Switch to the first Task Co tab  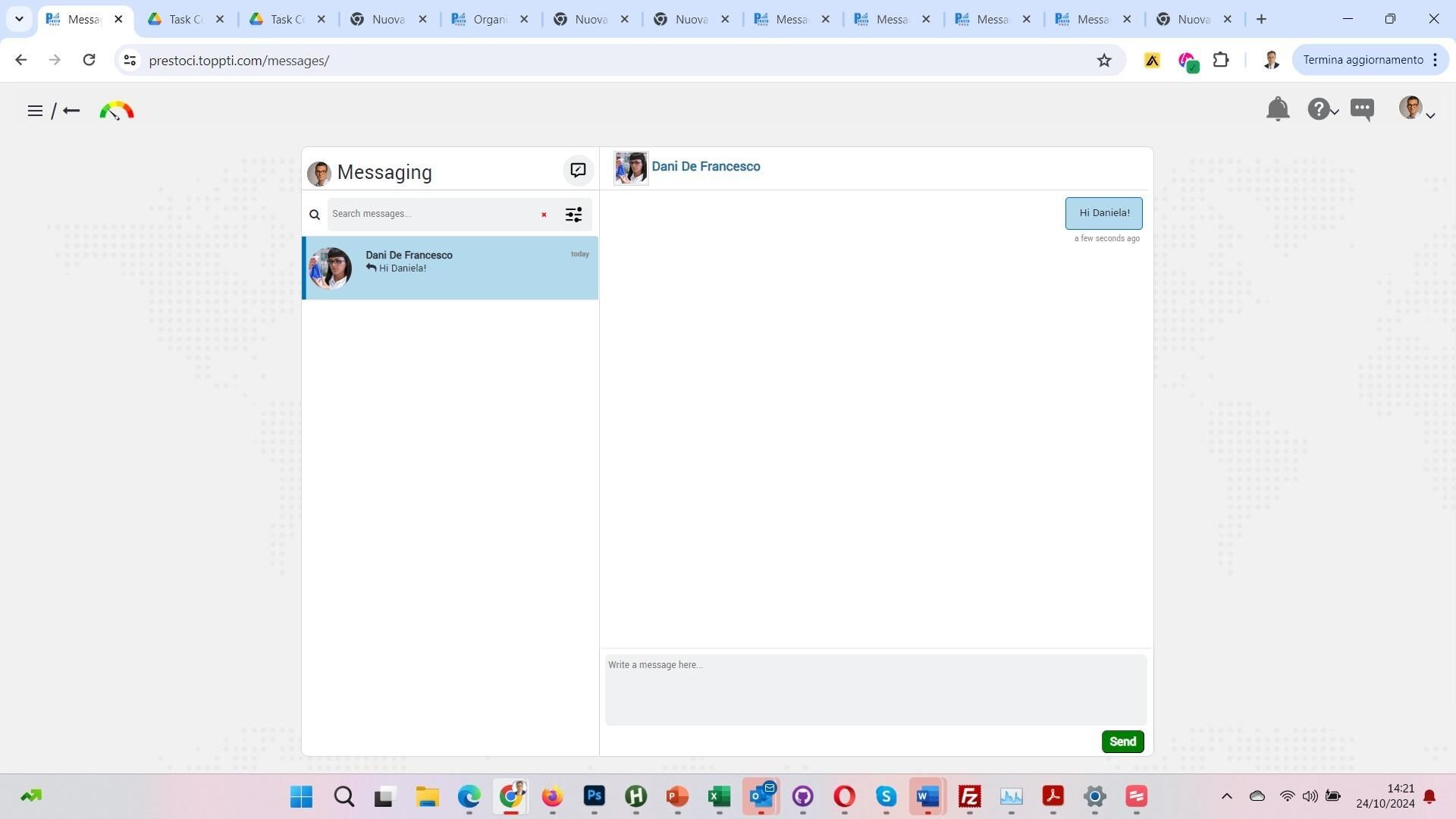(x=186, y=20)
